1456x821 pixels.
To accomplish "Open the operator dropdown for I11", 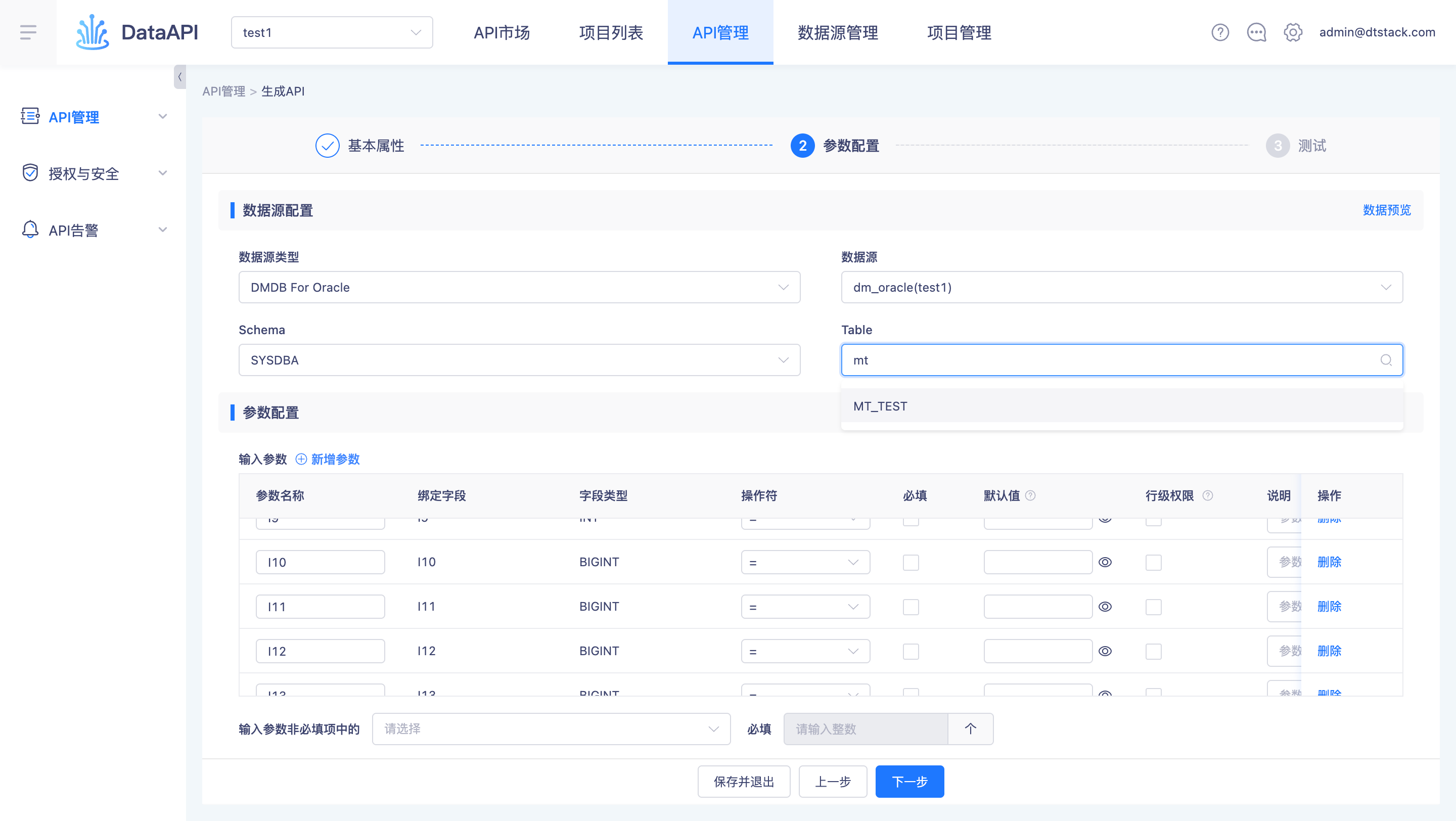I will 805,607.
